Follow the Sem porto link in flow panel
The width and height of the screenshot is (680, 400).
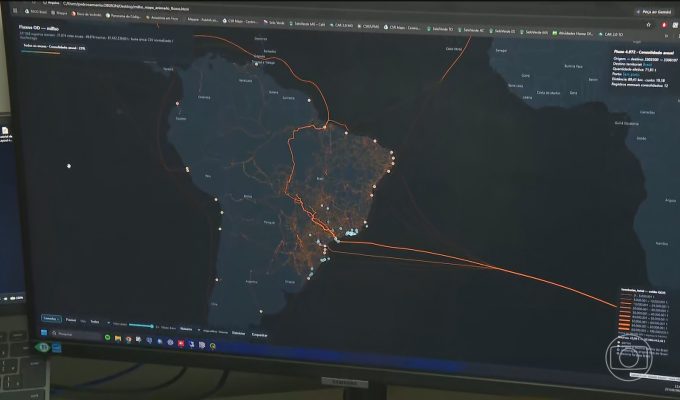(x=631, y=74)
